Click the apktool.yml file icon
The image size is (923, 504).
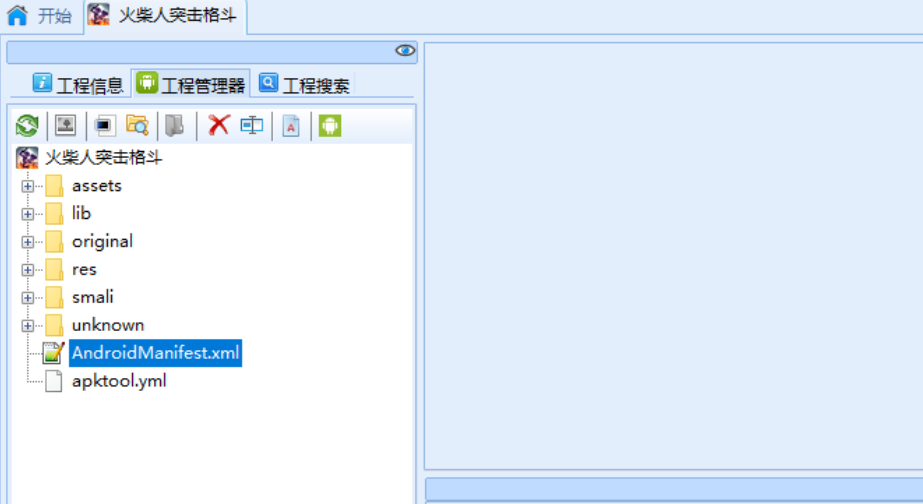(x=54, y=381)
